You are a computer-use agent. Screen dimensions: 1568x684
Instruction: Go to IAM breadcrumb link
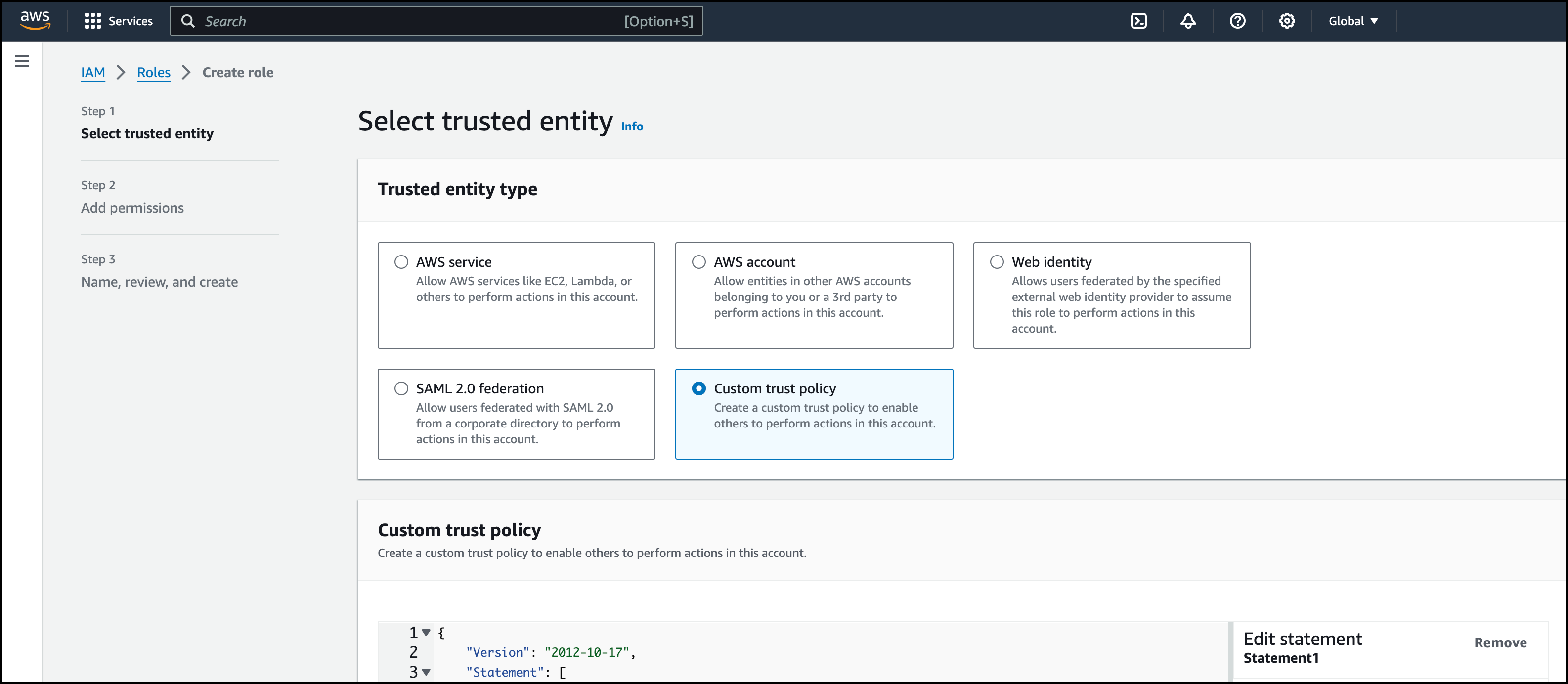(x=92, y=73)
